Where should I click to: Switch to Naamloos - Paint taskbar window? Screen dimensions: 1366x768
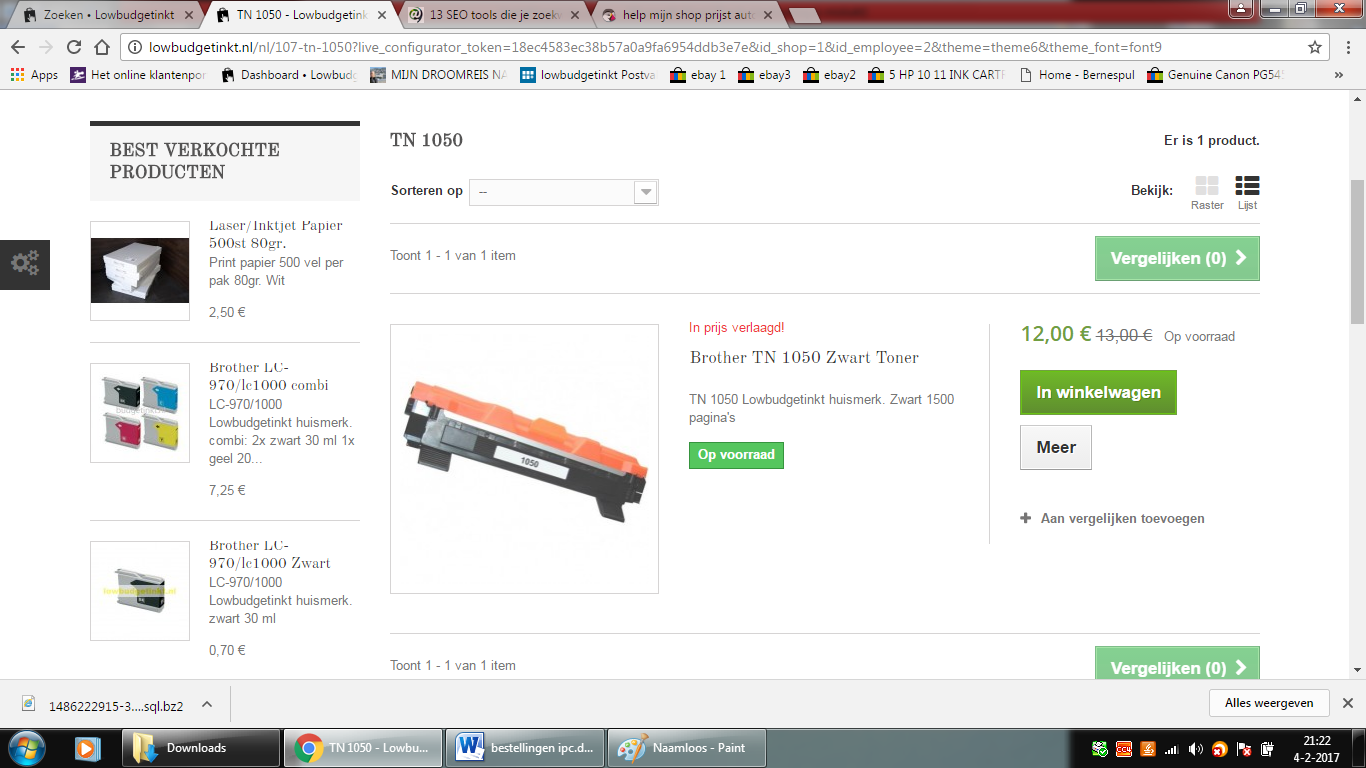[687, 747]
